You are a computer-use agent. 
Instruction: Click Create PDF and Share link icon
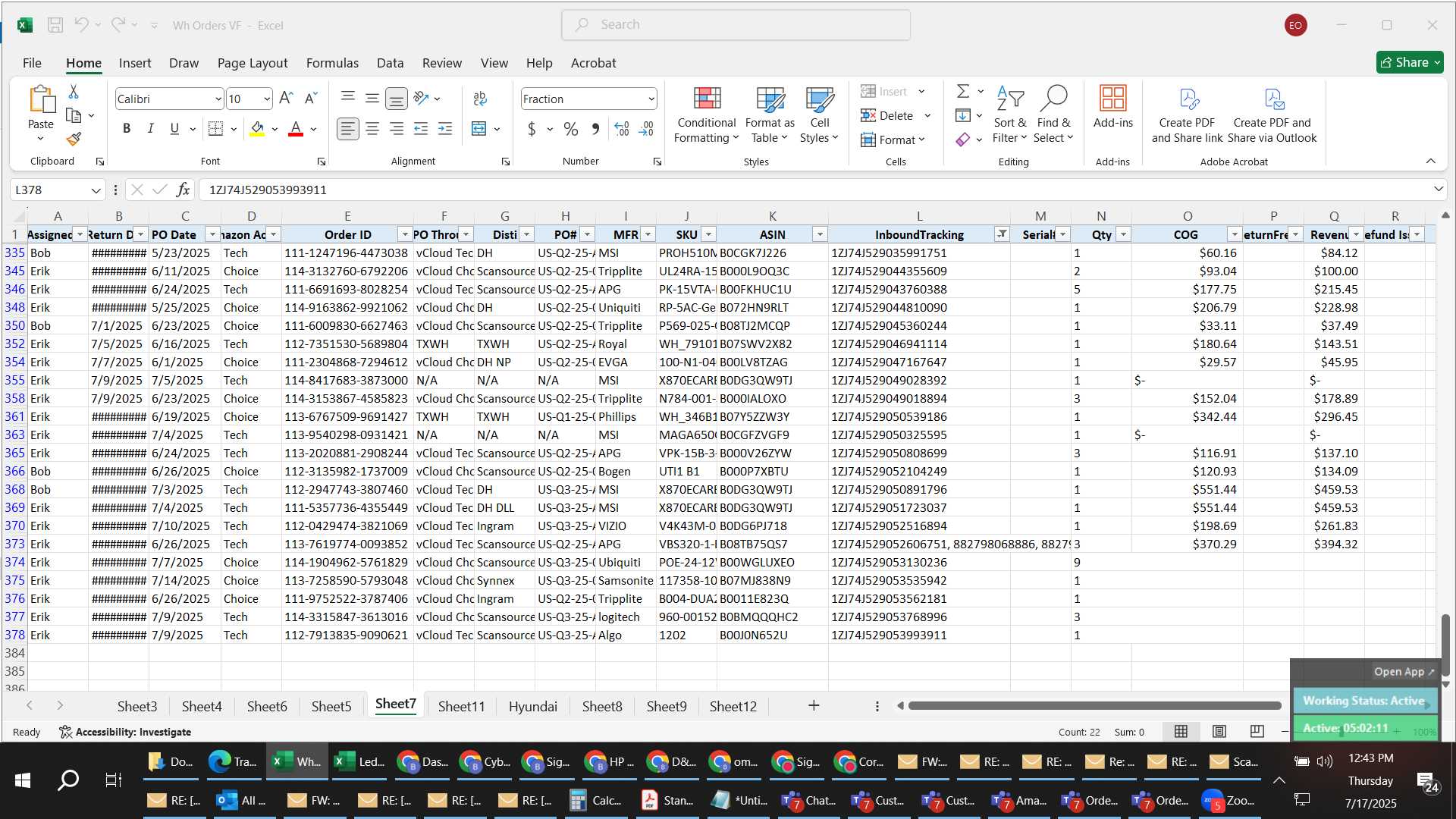1188,99
